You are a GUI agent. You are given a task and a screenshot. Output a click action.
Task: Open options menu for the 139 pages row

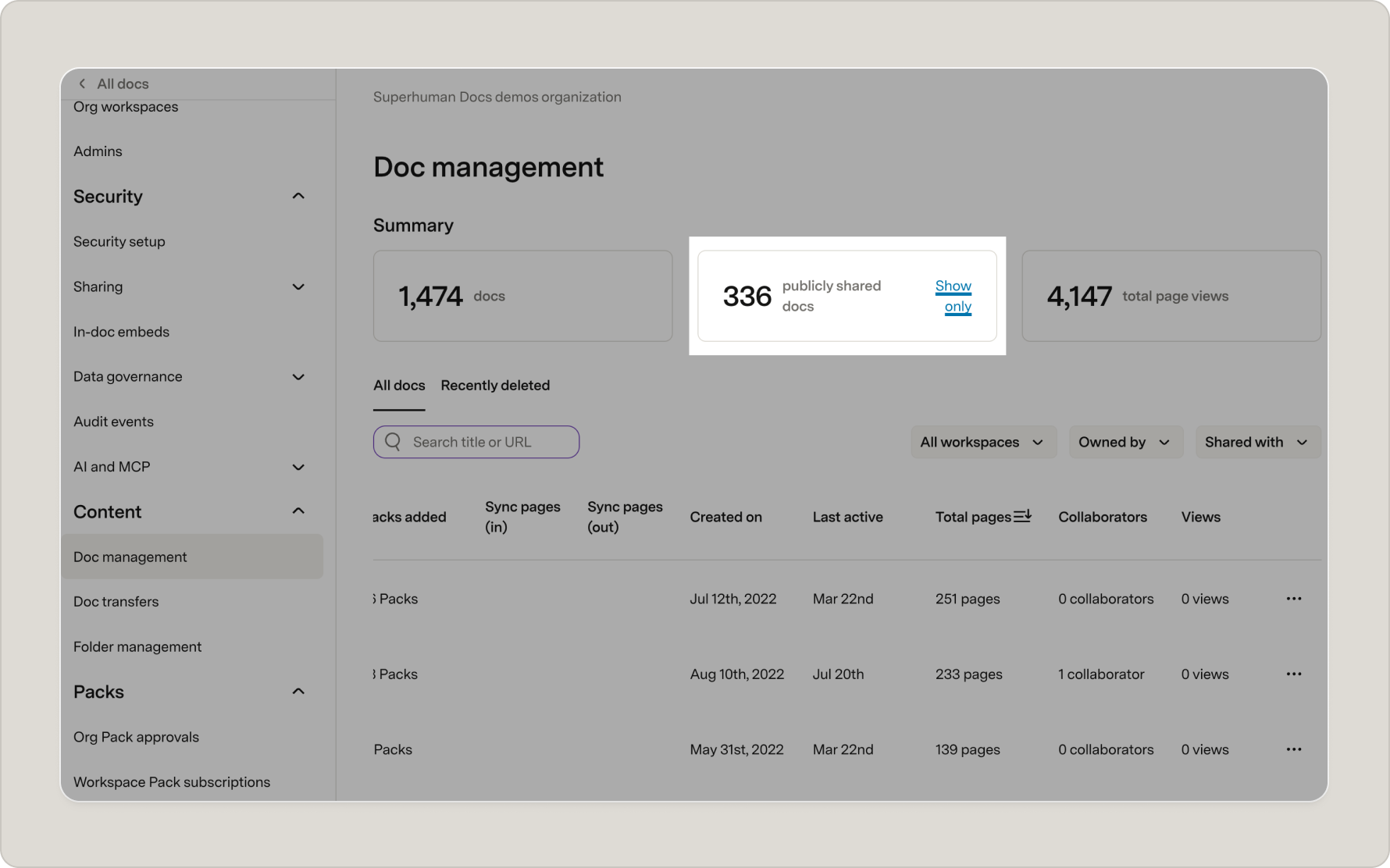pos(1294,749)
